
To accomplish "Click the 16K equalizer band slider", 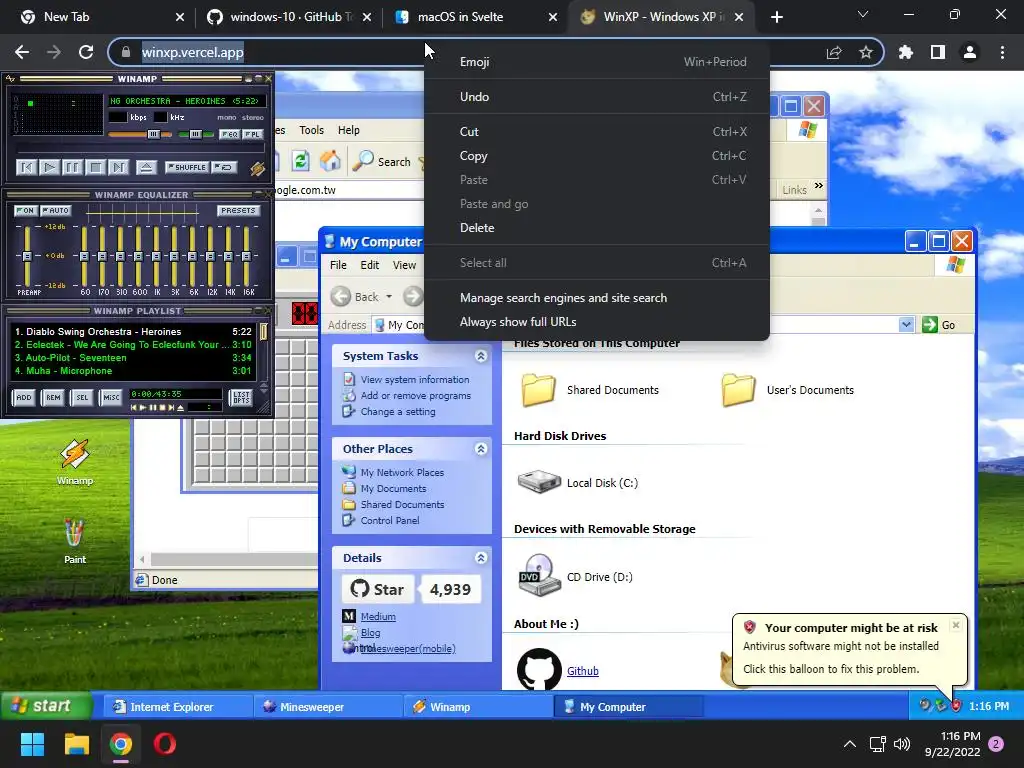I will pyautogui.click(x=247, y=256).
